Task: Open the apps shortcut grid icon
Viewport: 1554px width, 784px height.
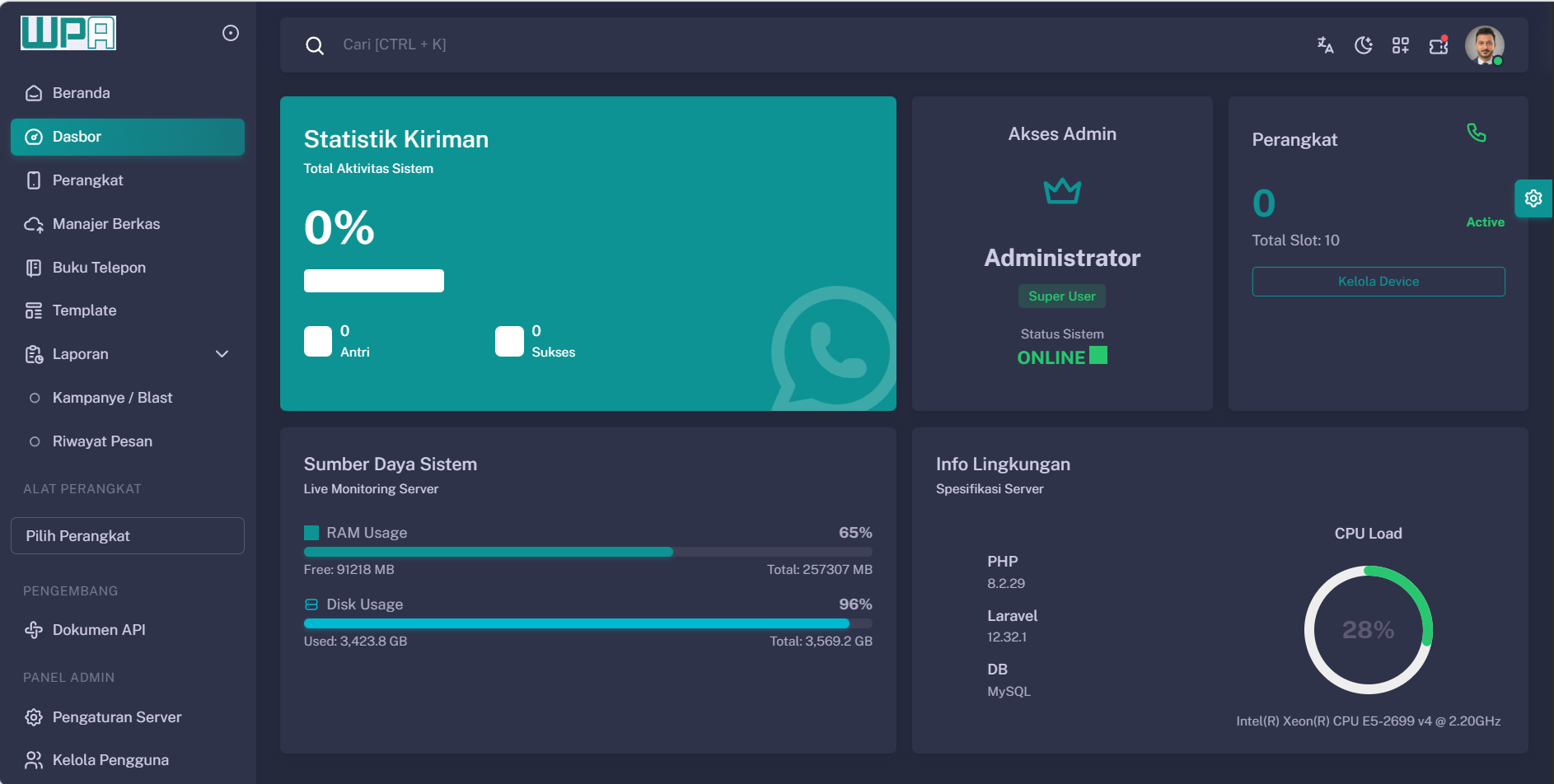Action: coord(1401,45)
